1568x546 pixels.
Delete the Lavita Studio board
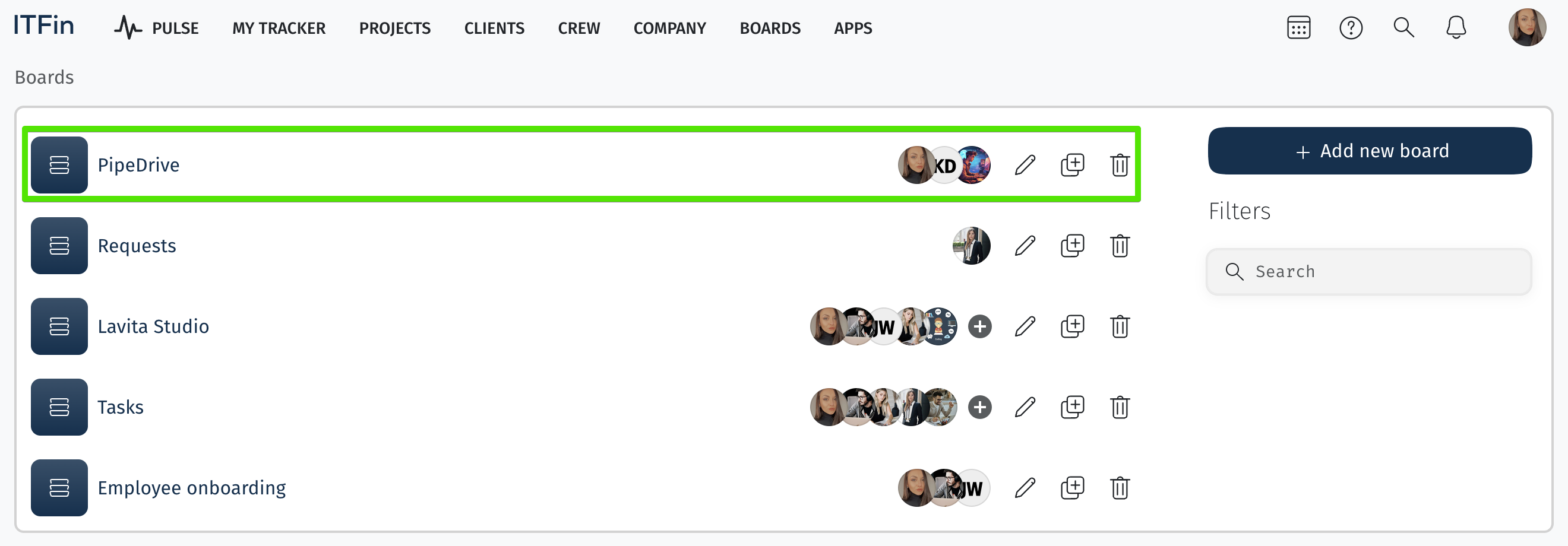click(x=1120, y=326)
